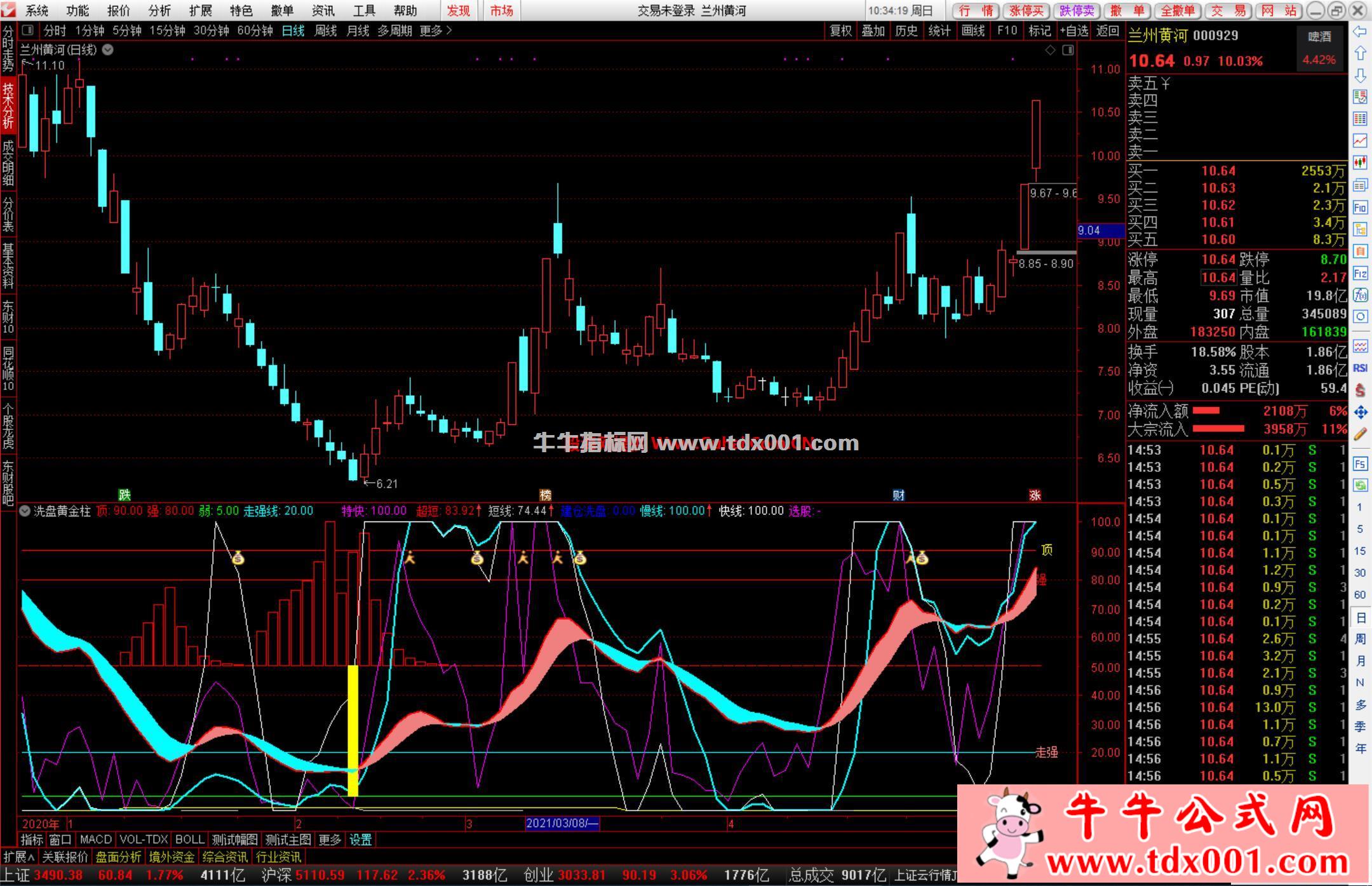This screenshot has height=886, width=1372.
Task: Click the orange 自 self-select icon
Action: click(1360, 252)
